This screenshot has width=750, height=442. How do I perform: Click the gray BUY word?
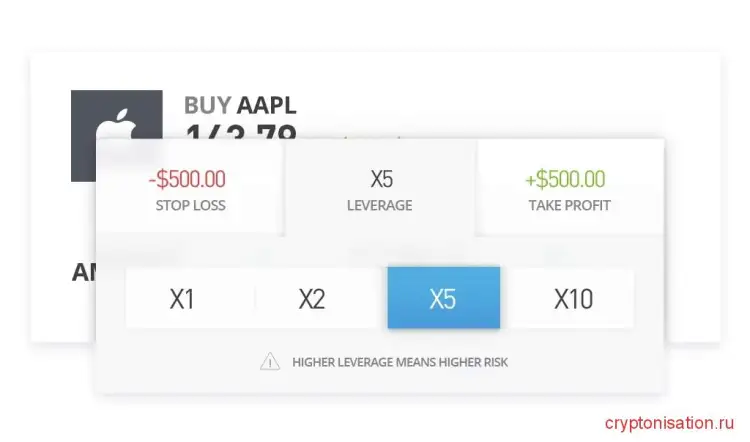click(208, 105)
